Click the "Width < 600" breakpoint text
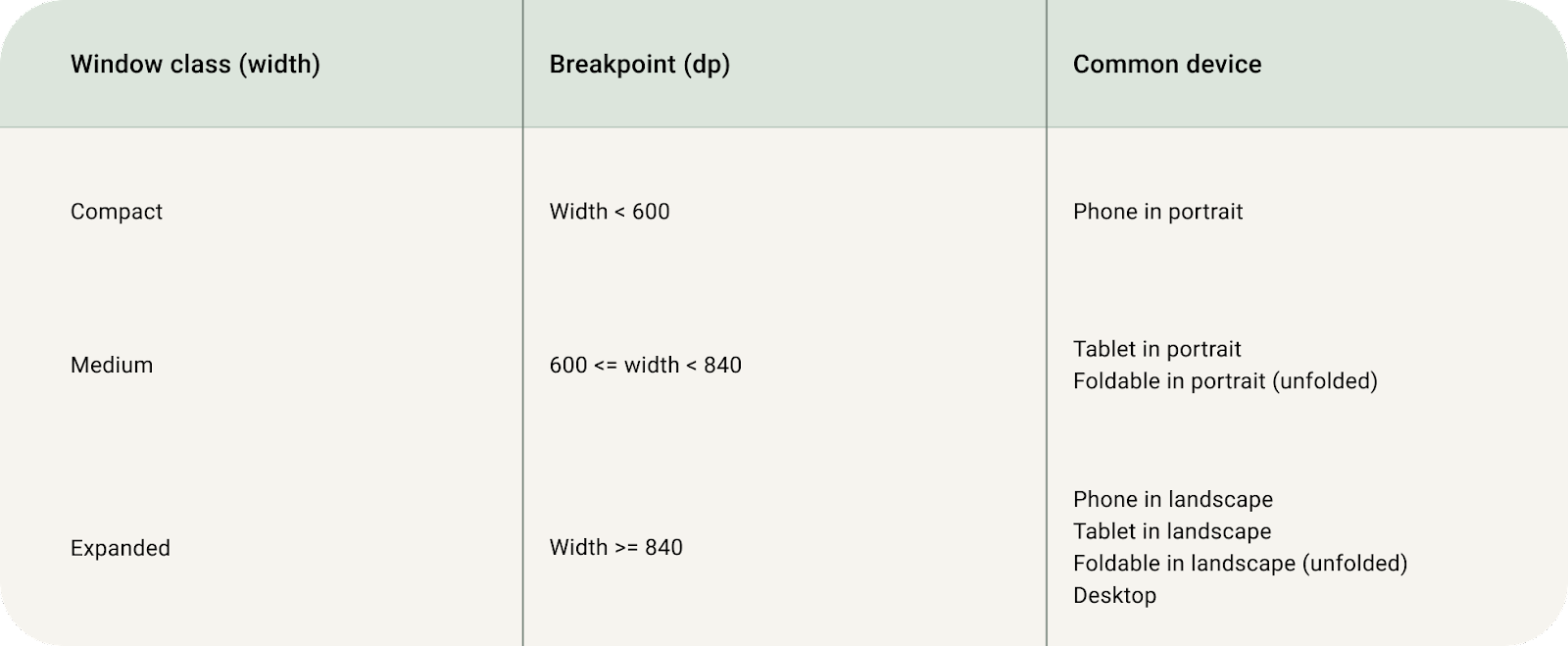 [x=609, y=212]
